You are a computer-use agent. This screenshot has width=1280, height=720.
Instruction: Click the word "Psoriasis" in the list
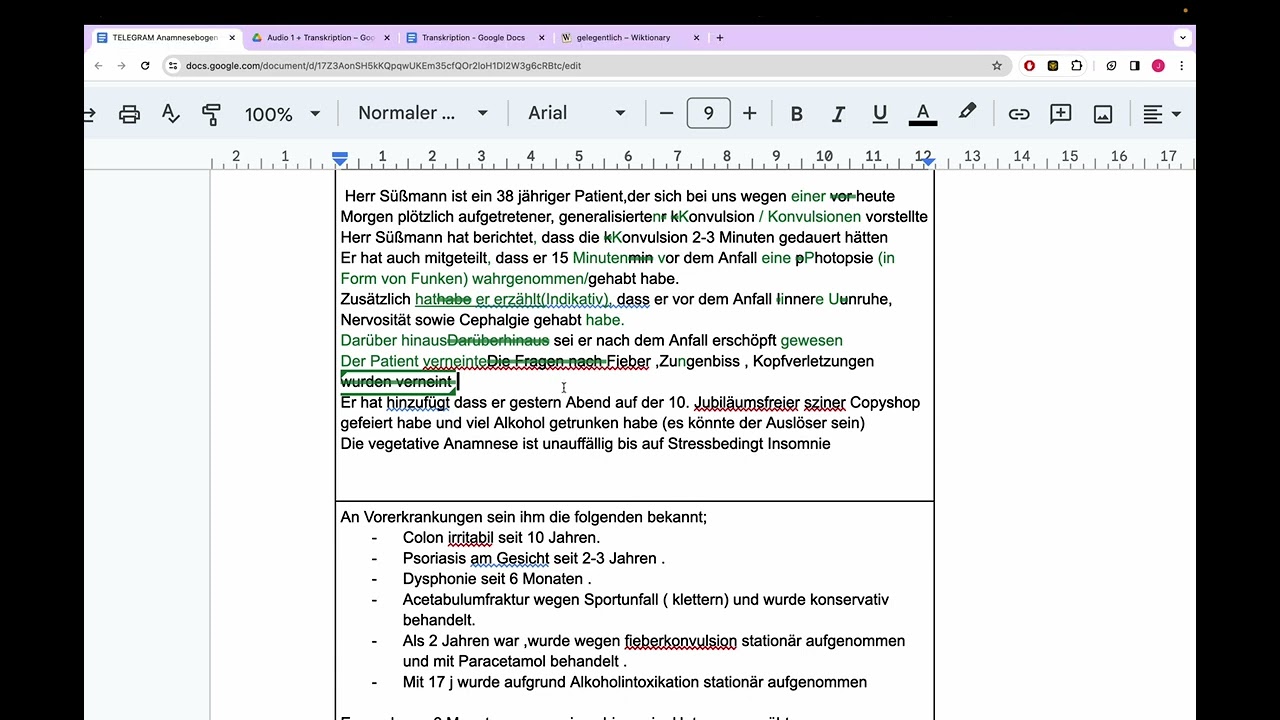point(435,559)
